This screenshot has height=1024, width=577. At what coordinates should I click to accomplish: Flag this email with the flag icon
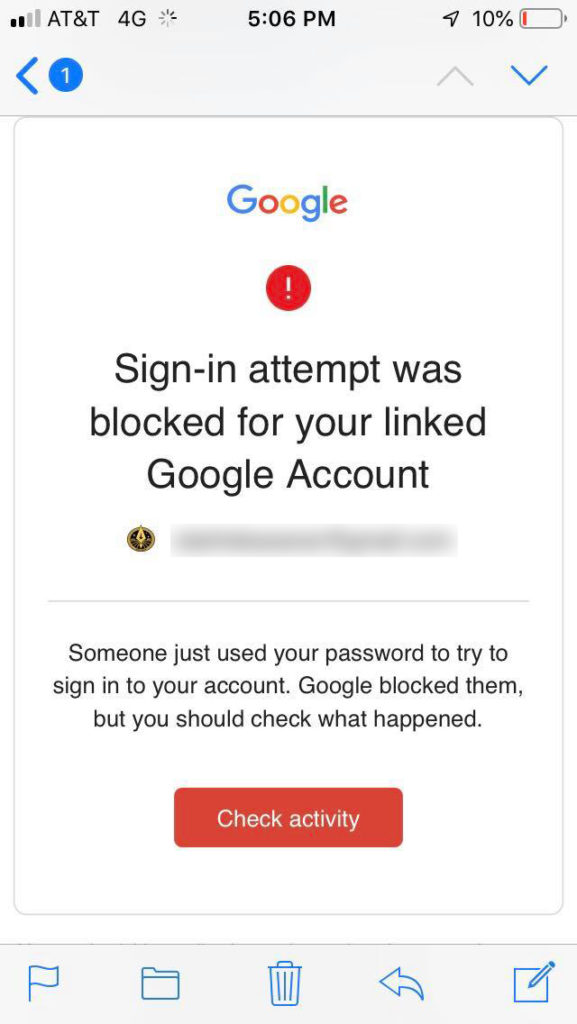click(44, 983)
